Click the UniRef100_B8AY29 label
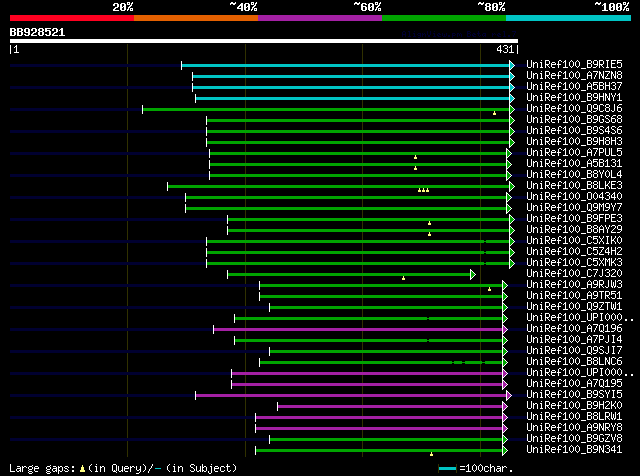This screenshot has height=476, width=640. (x=574, y=230)
